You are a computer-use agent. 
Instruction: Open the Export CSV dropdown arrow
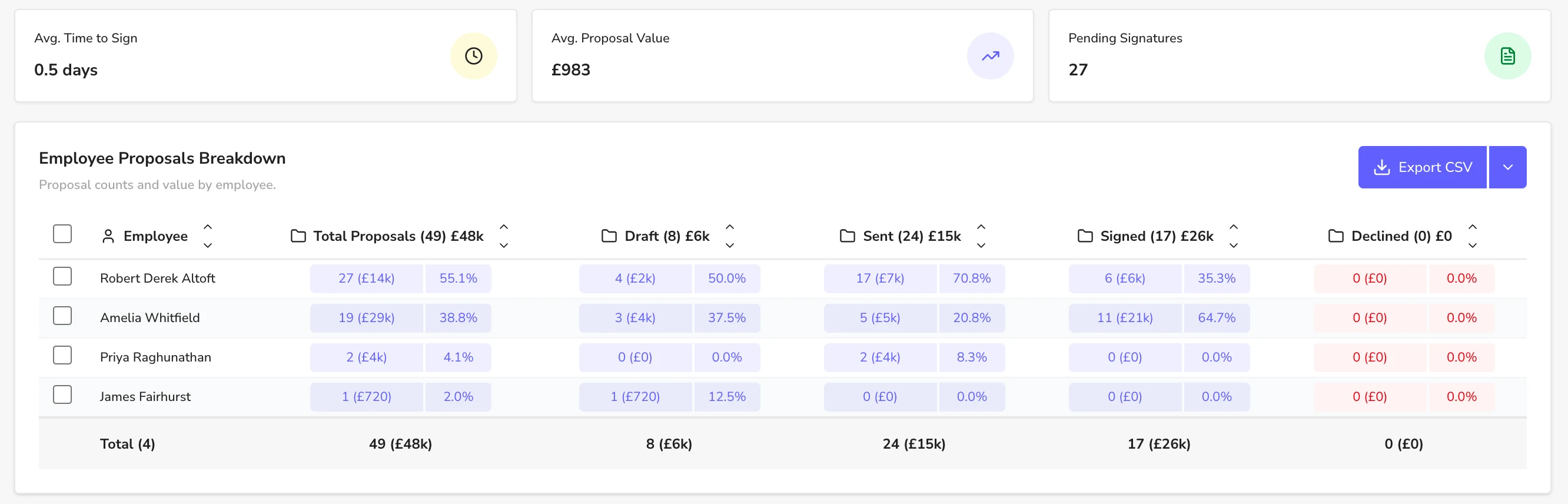[x=1508, y=167]
